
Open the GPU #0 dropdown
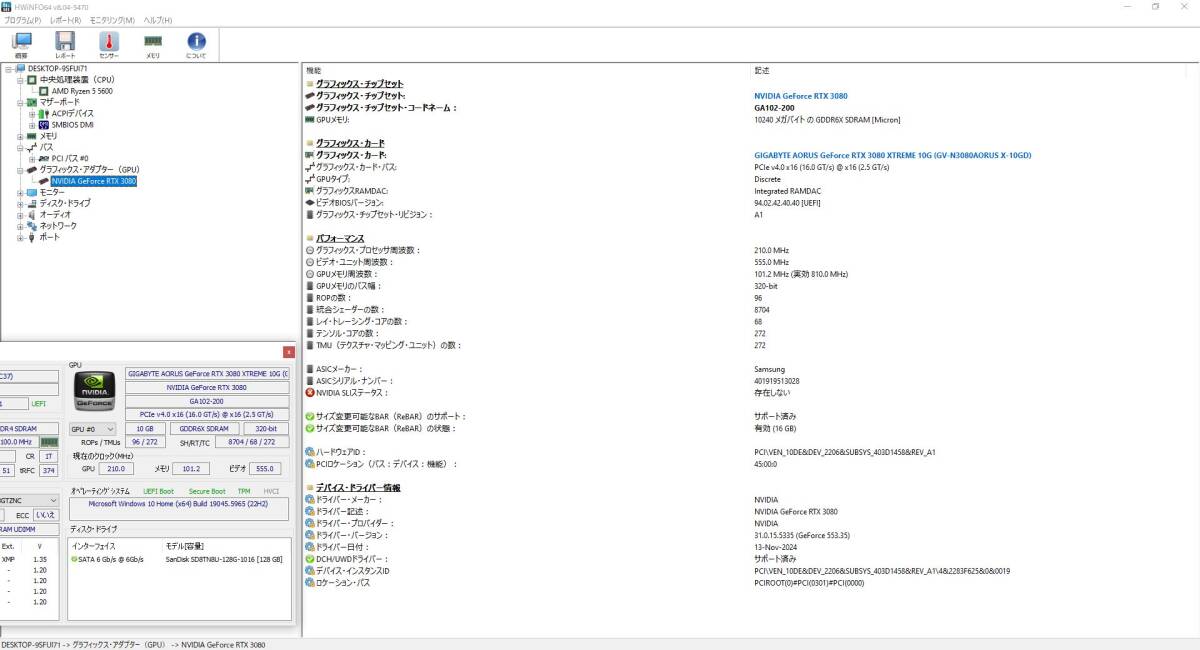[92, 428]
